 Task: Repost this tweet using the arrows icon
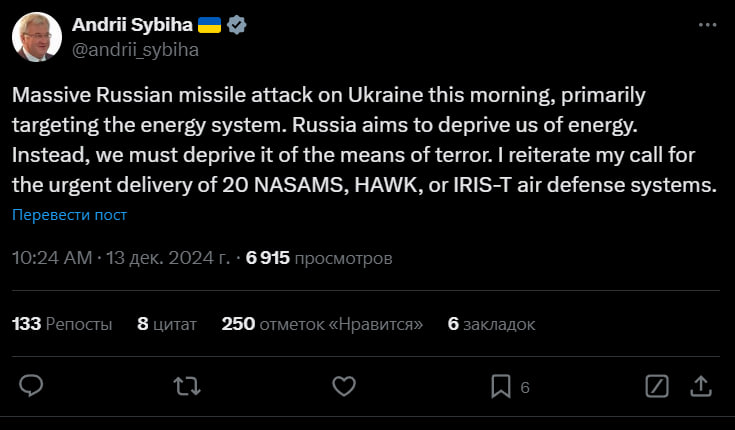pyautogui.click(x=187, y=385)
